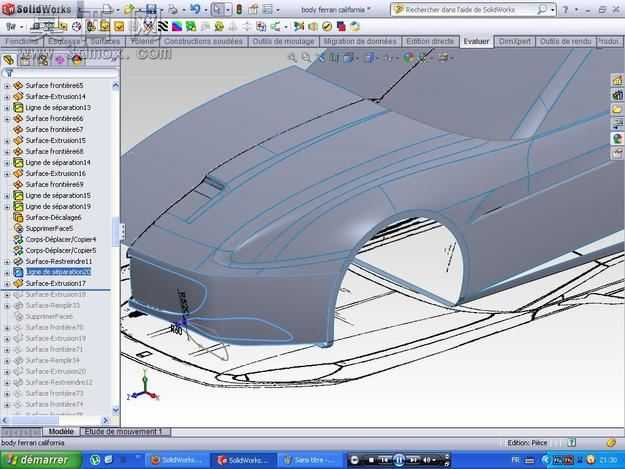Expand the Surface-Restreindre11 node

pyautogui.click(x=6, y=262)
